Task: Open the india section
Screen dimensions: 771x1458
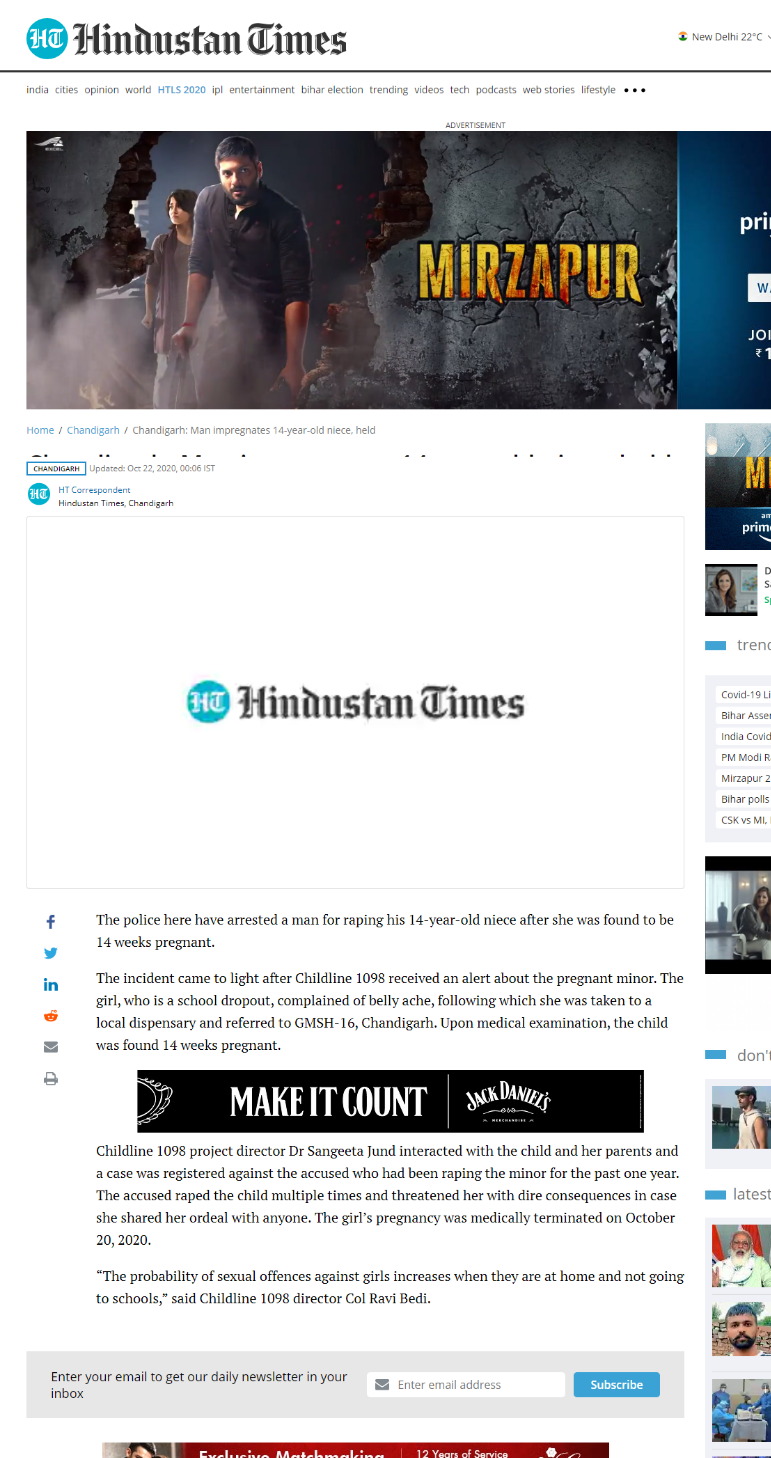Action: (x=37, y=90)
